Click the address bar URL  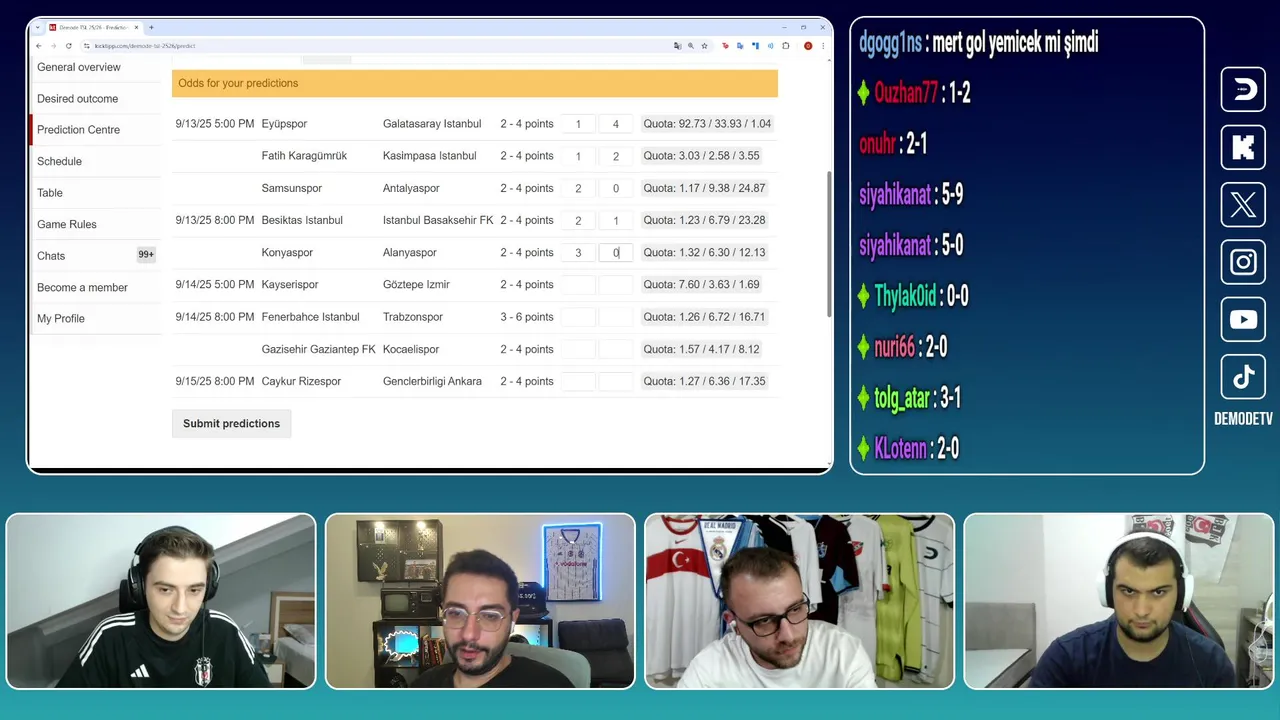pos(145,46)
